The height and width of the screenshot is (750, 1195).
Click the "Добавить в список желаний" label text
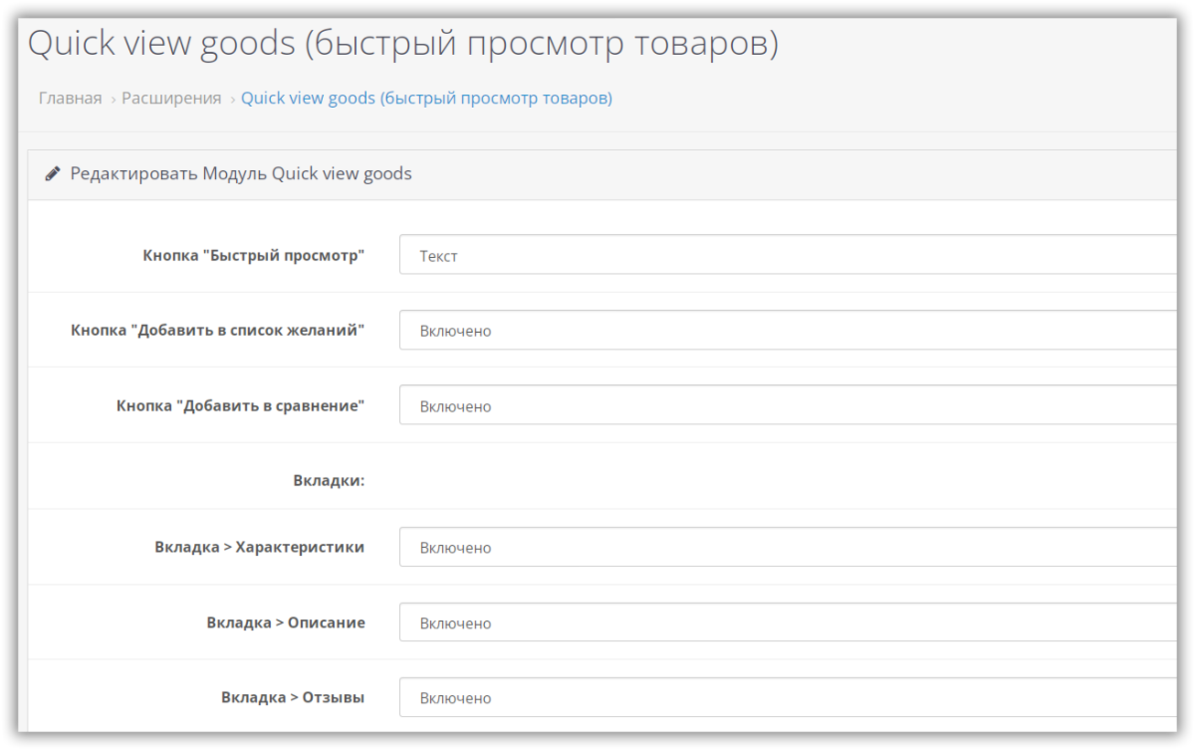pyautogui.click(x=218, y=330)
